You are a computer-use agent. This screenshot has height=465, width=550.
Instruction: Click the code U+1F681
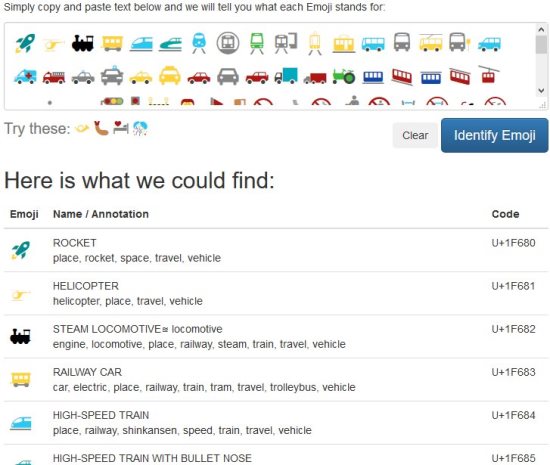[x=514, y=286]
